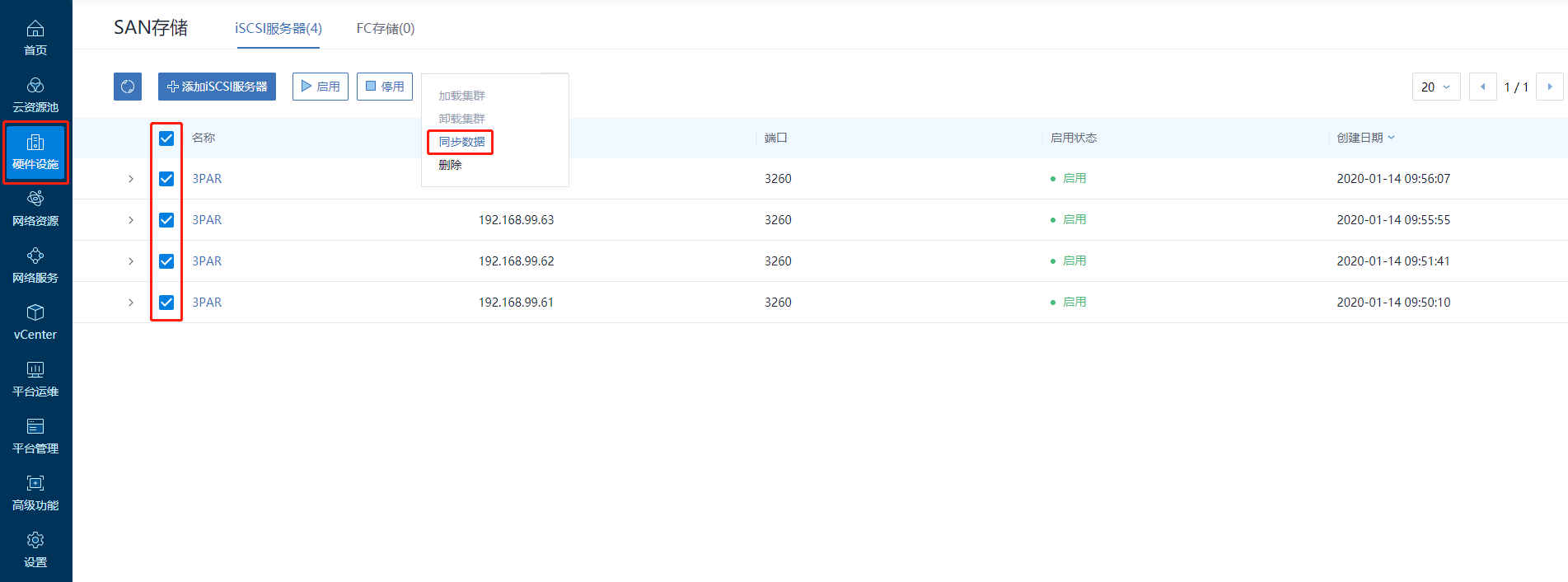The height and width of the screenshot is (582, 1568).
Task: Click the date 2020-01-14 09:55:55
Action: [x=1393, y=220]
